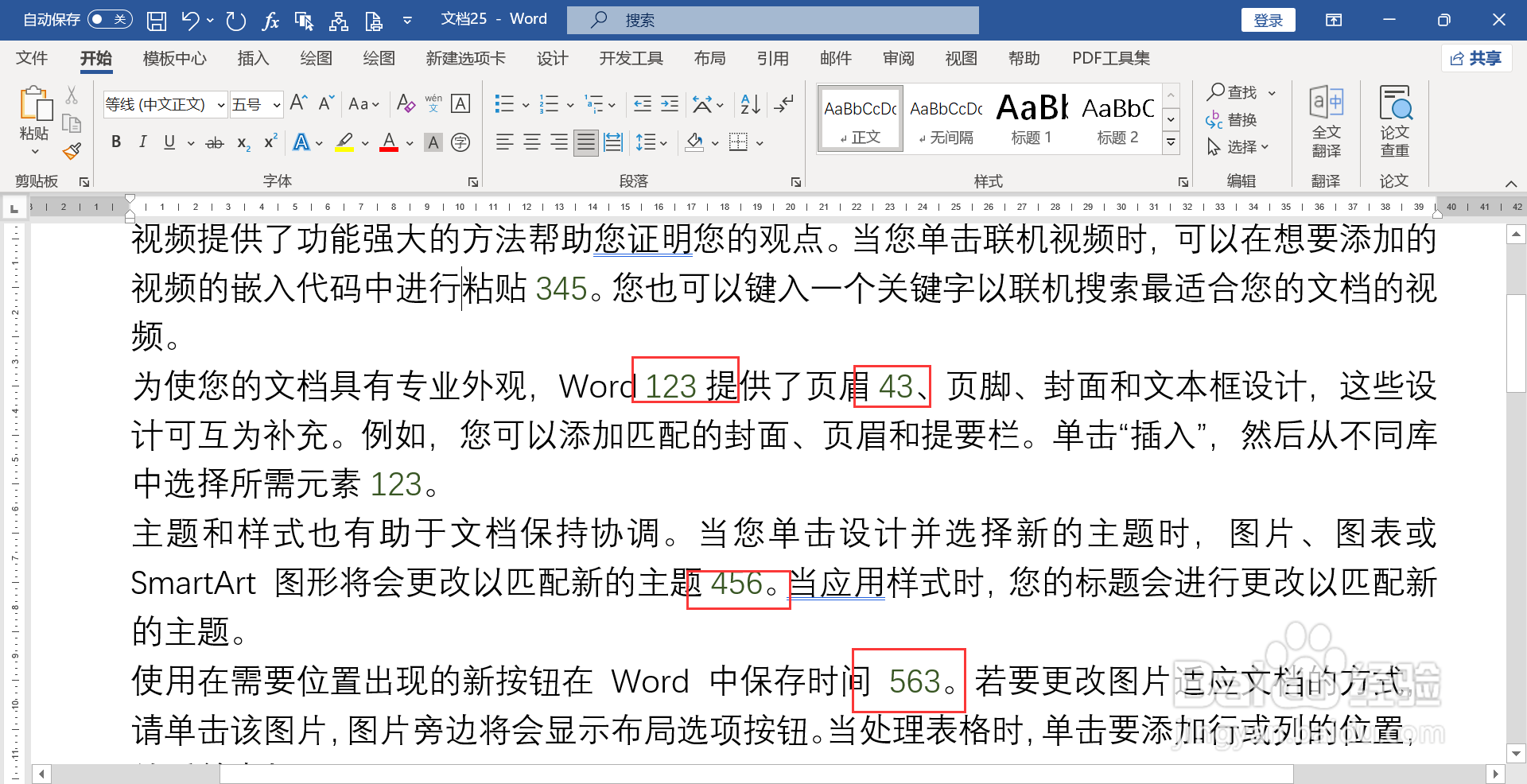Open font dialog launcher
This screenshot has width=1527, height=784.
tap(473, 182)
